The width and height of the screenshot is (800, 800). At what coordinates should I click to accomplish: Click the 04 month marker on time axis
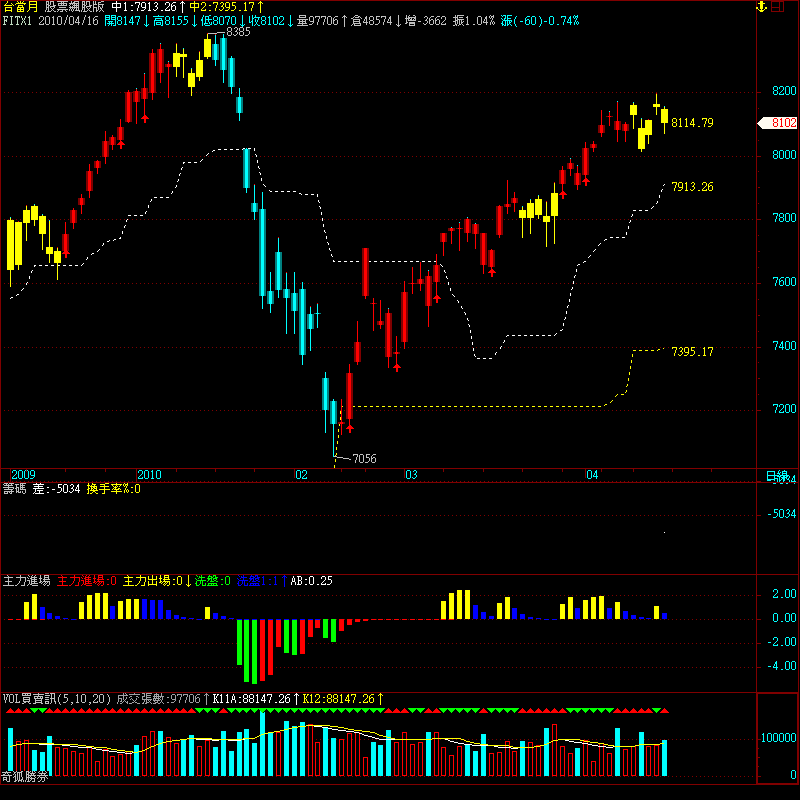[592, 475]
